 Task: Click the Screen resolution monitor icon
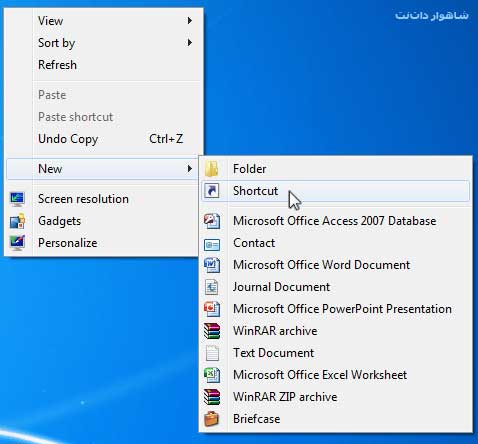coord(17,199)
